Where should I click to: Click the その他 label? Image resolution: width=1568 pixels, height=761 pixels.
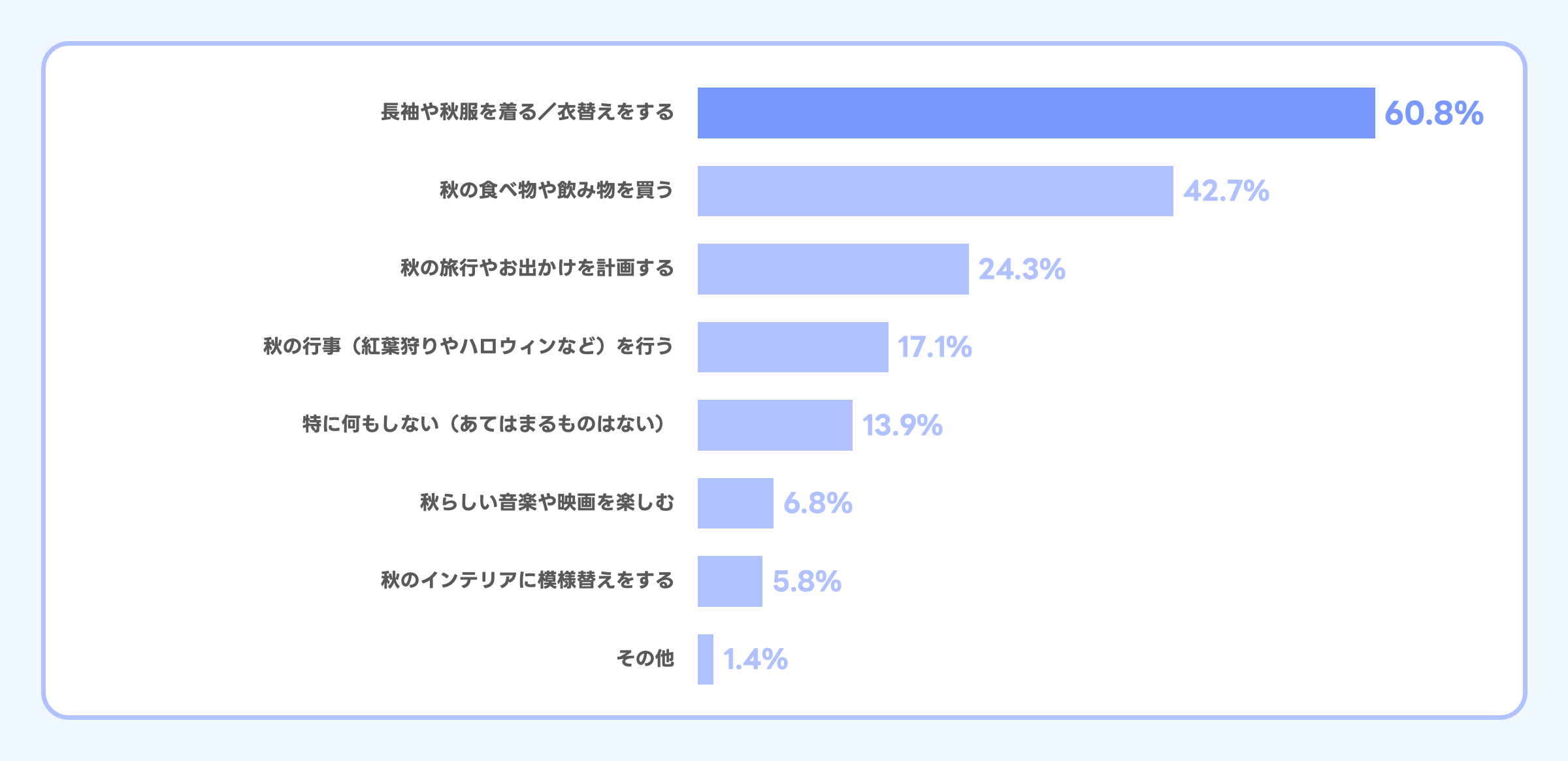tap(645, 658)
